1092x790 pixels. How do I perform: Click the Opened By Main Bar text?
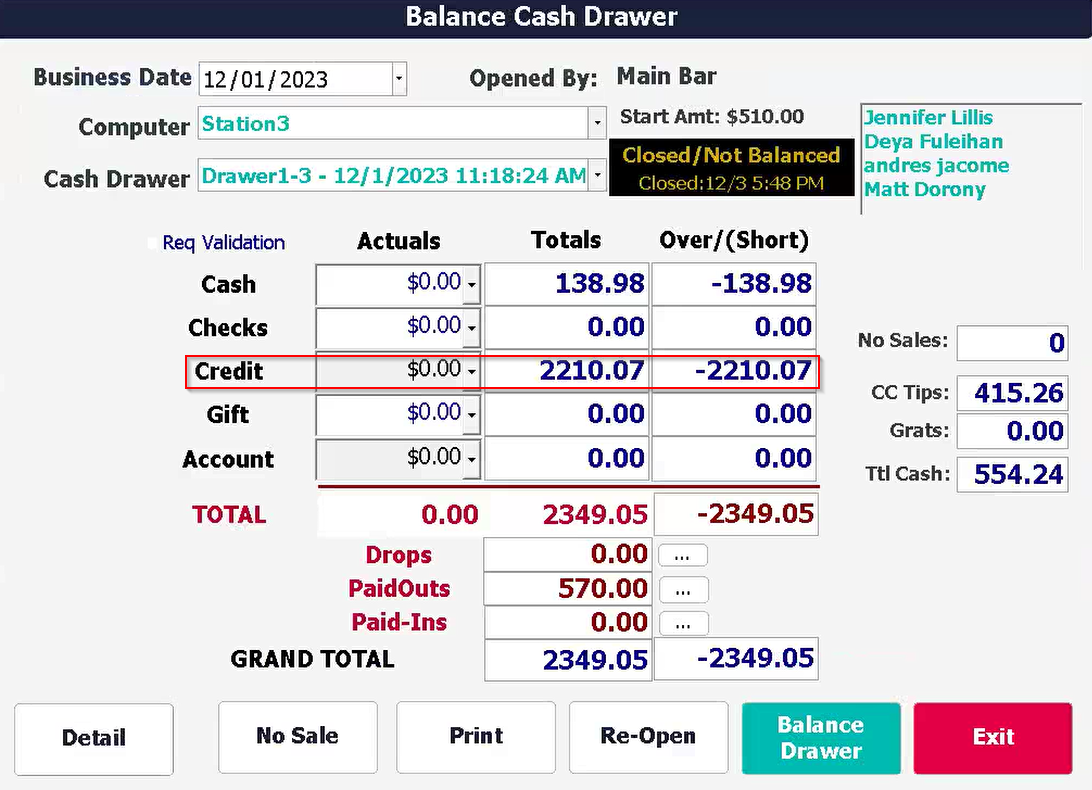tap(666, 76)
